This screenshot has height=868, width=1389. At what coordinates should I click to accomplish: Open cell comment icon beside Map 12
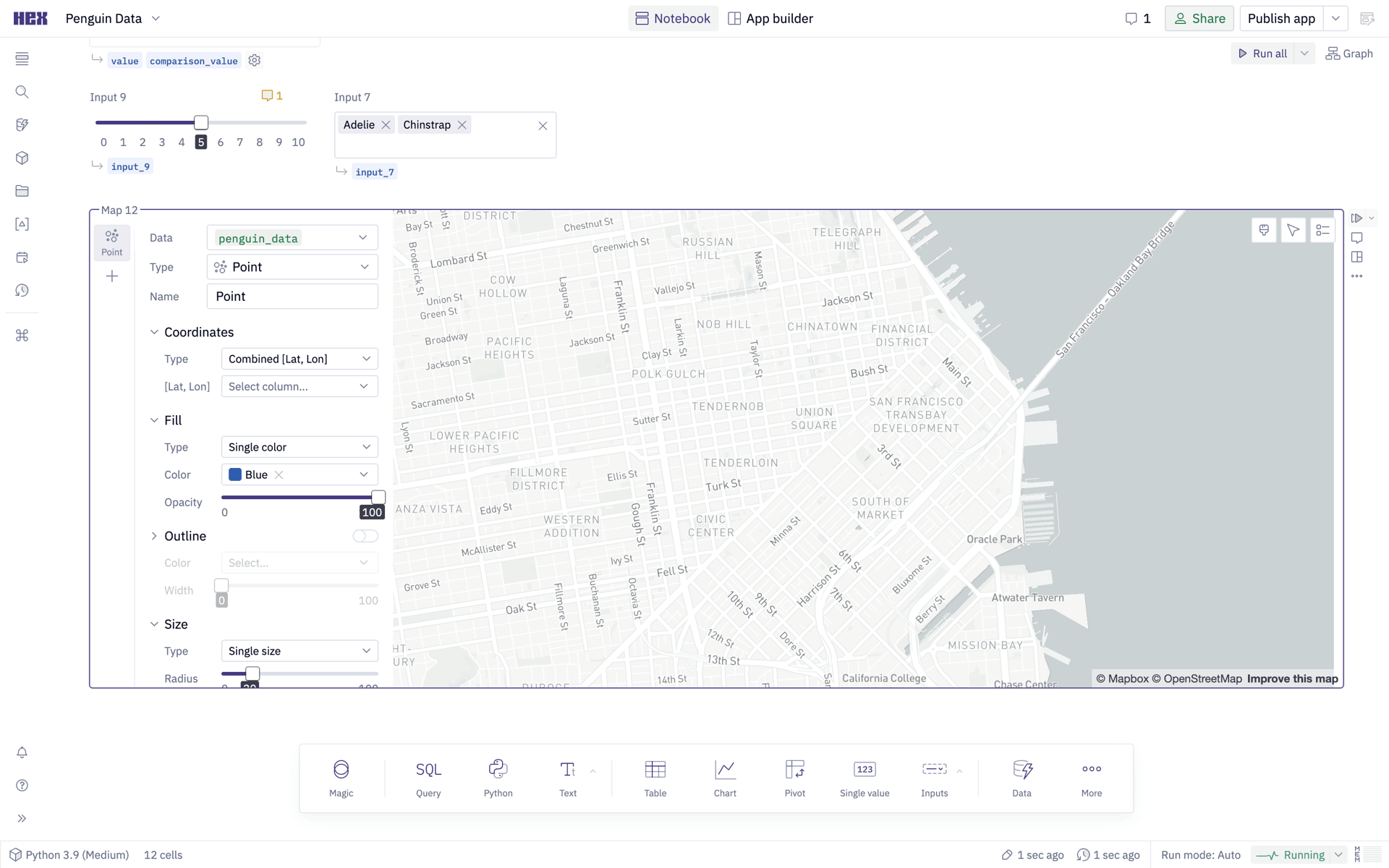click(1356, 238)
